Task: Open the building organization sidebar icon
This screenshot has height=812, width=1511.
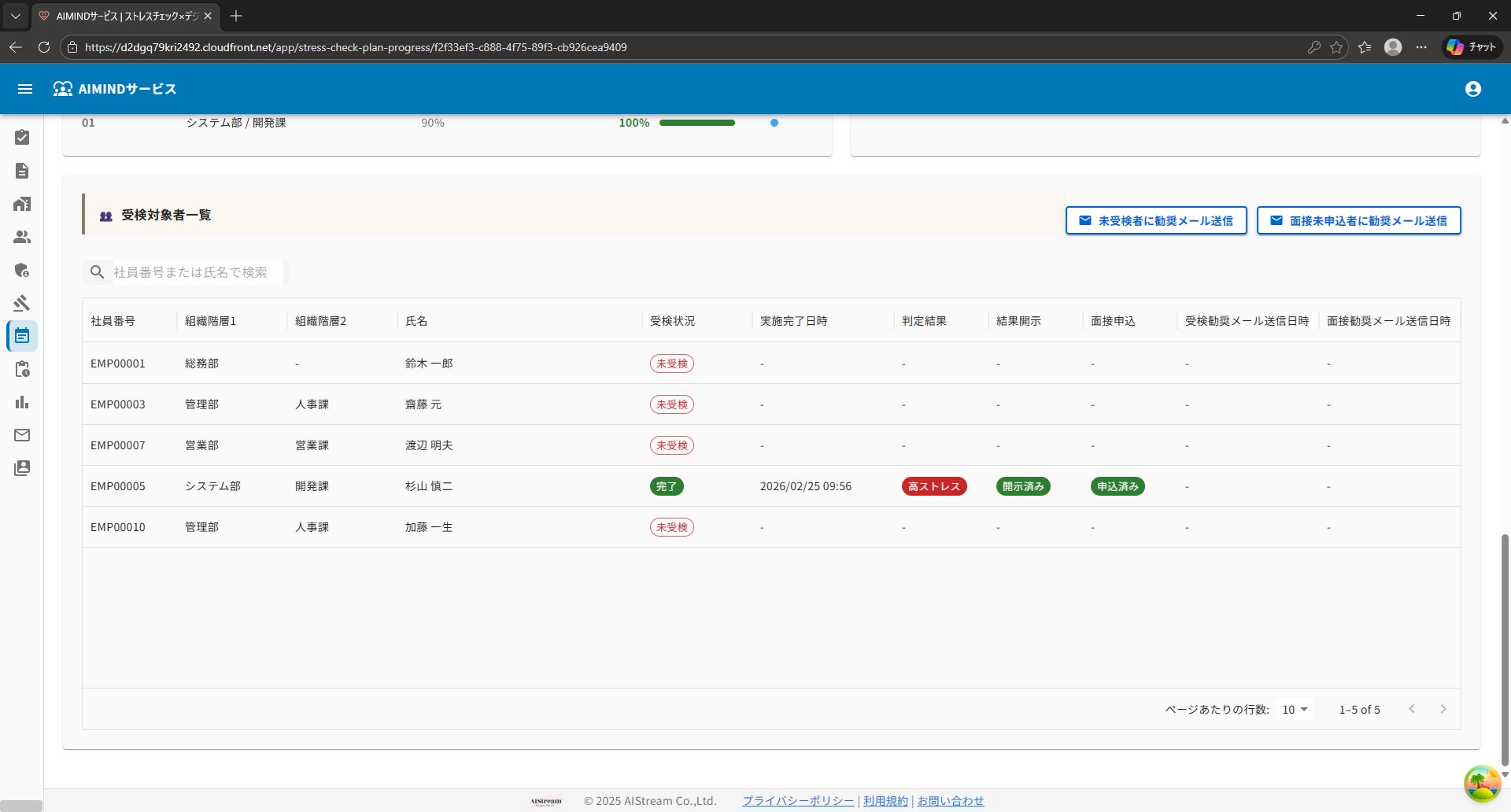Action: [x=22, y=204]
